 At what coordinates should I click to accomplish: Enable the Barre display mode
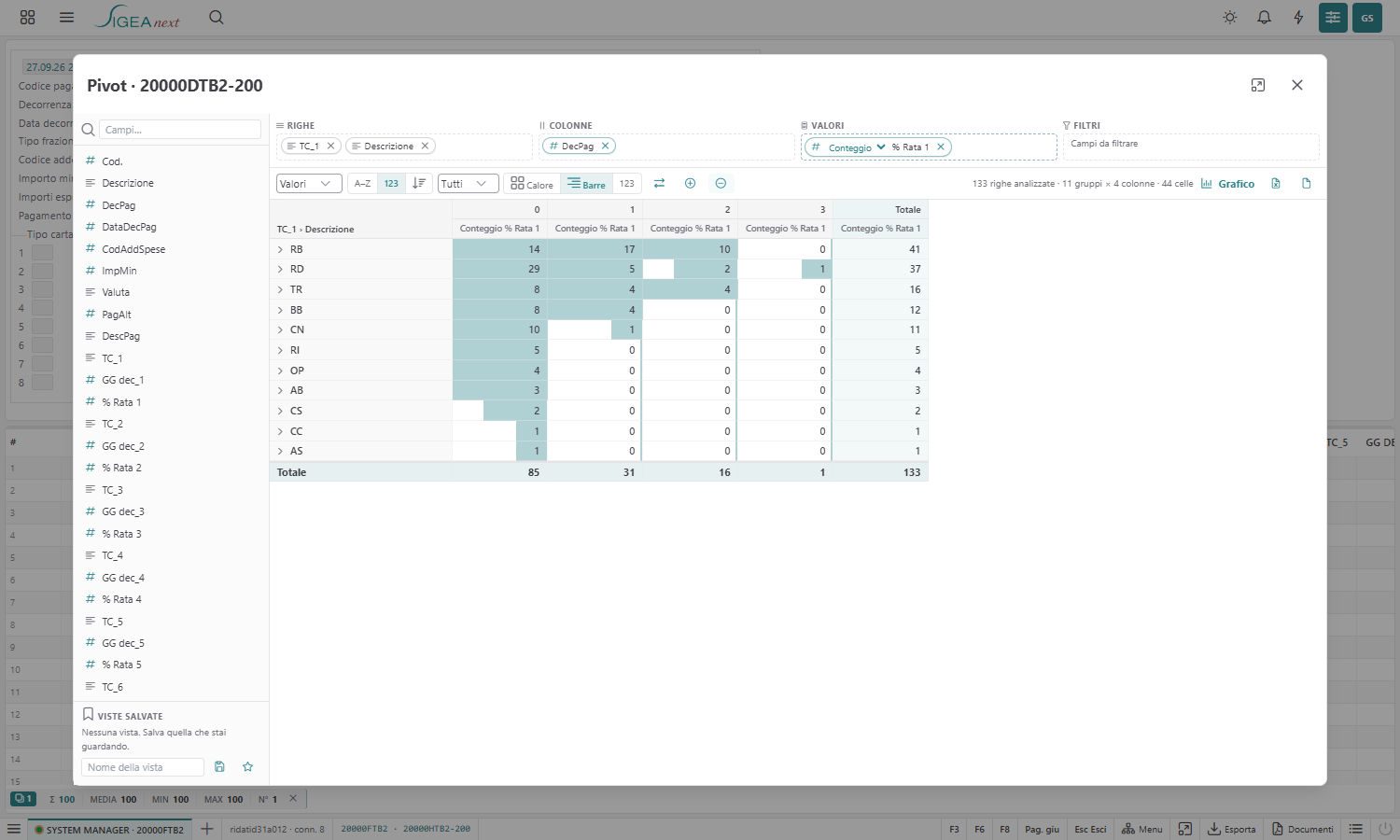586,184
